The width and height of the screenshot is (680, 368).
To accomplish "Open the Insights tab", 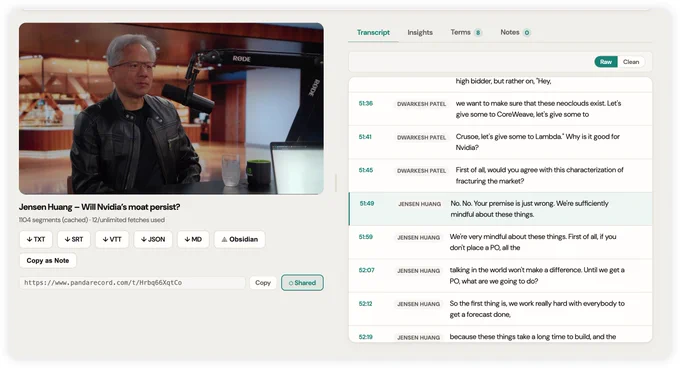I will [x=420, y=33].
